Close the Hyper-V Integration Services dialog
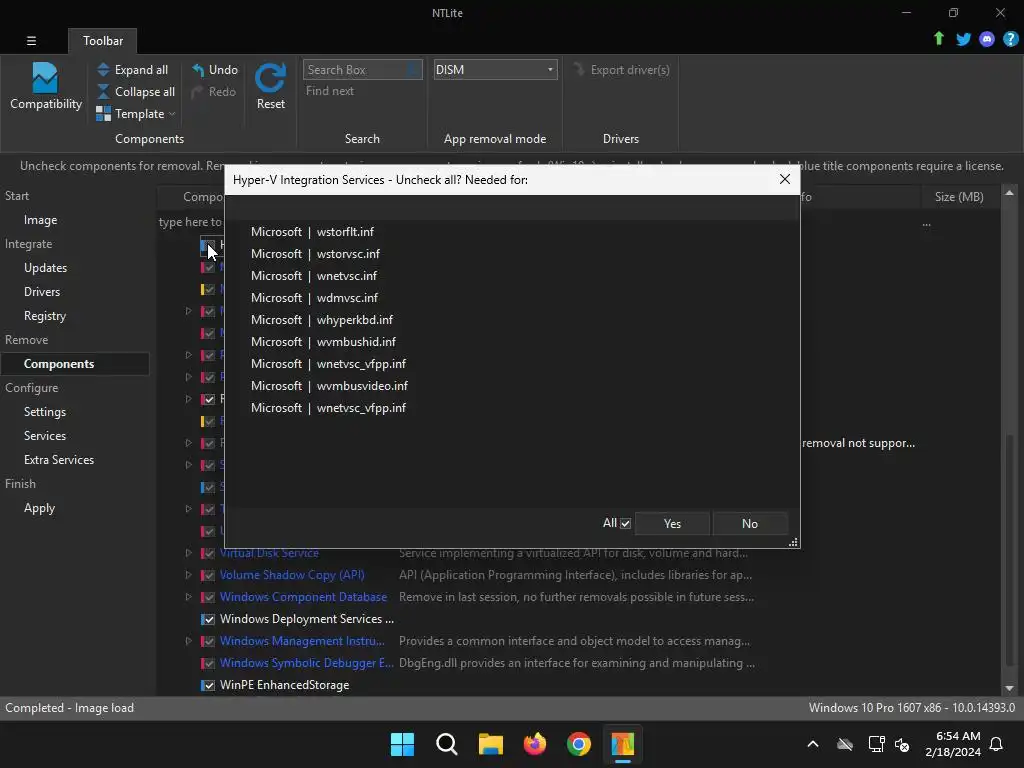The image size is (1024, 768). (x=785, y=179)
